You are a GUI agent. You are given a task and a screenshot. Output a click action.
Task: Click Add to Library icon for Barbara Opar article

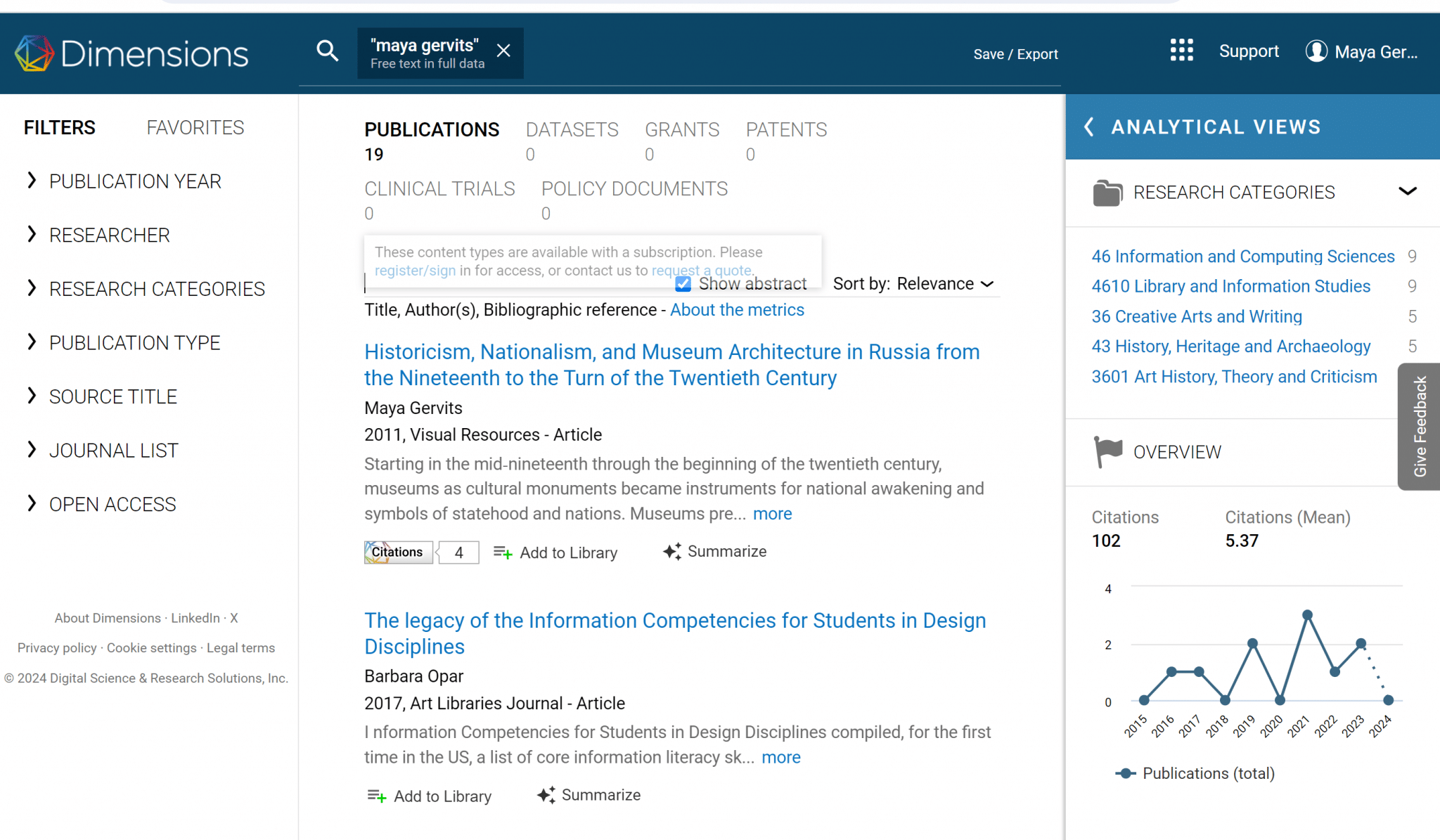tap(377, 796)
